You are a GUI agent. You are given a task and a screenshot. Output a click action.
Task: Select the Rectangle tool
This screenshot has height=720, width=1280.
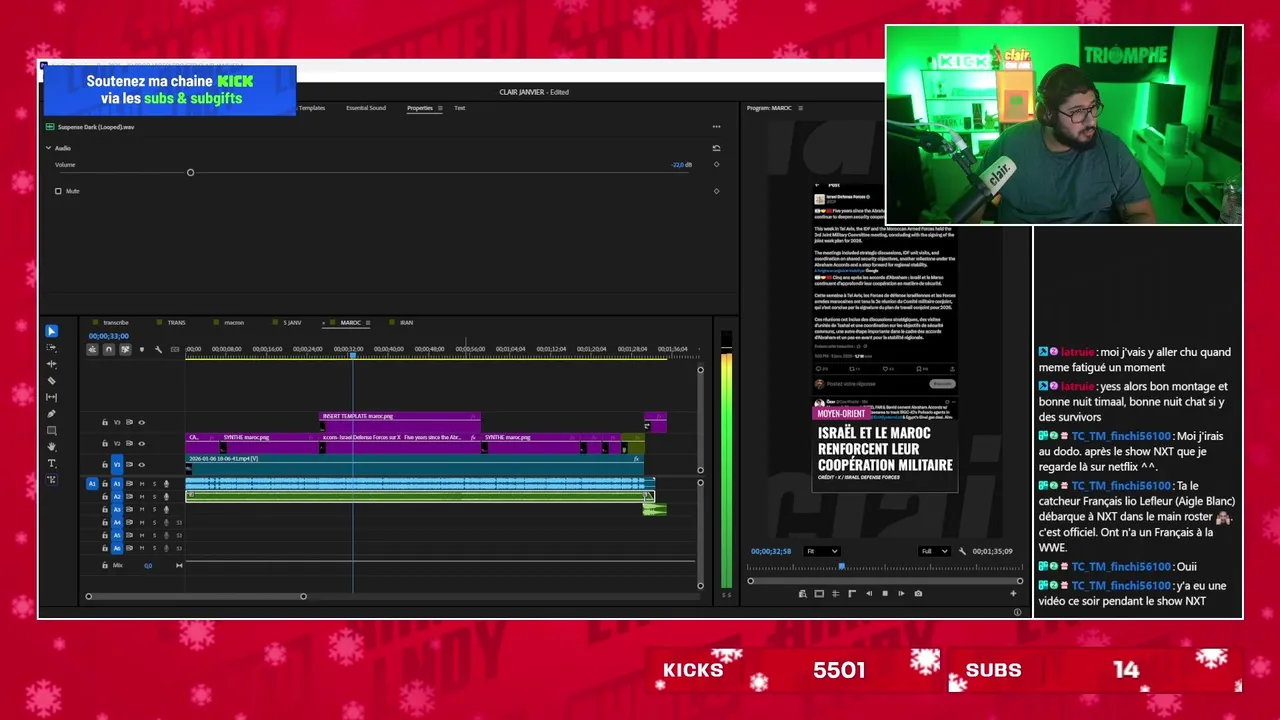pos(51,430)
